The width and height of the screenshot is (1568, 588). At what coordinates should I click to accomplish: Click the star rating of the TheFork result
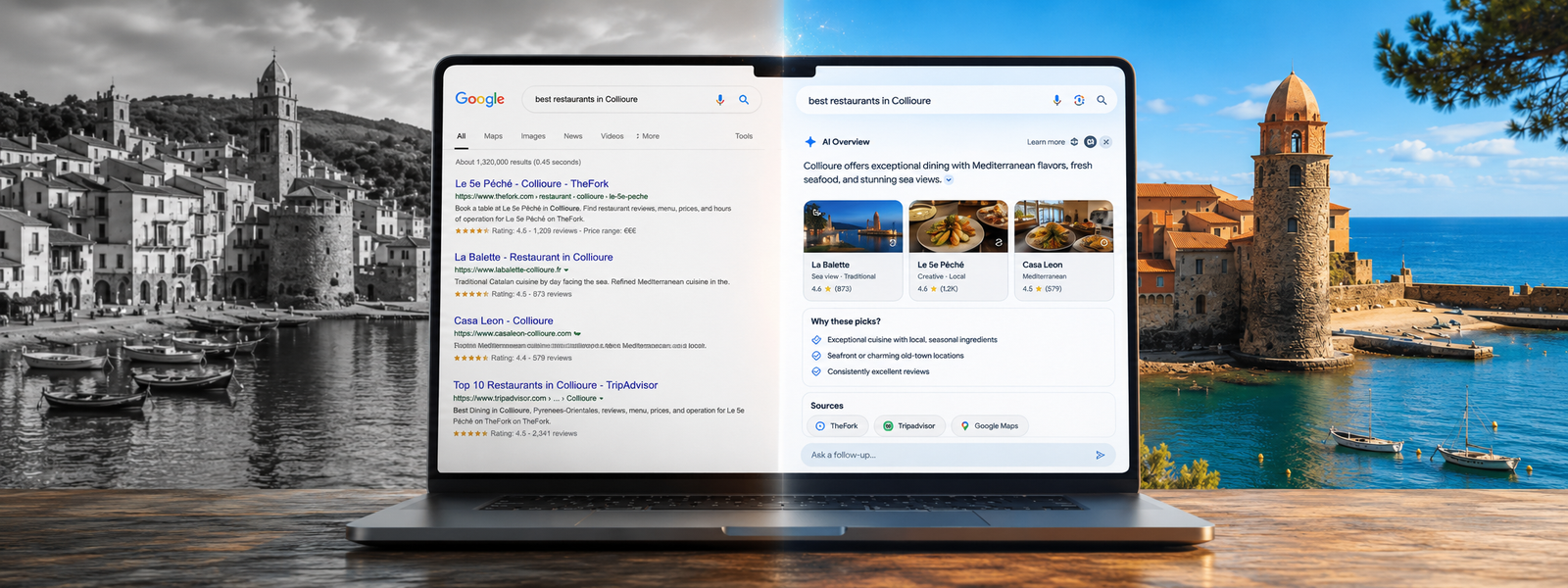[x=471, y=231]
